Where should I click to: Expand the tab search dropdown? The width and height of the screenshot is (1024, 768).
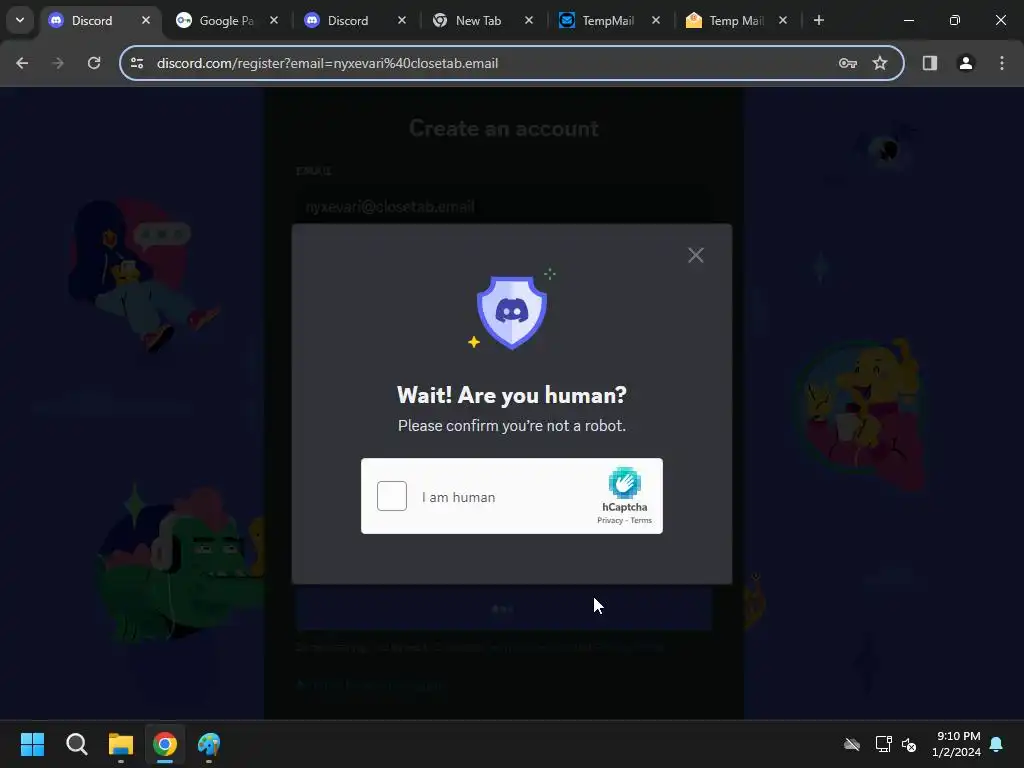tap(20, 20)
